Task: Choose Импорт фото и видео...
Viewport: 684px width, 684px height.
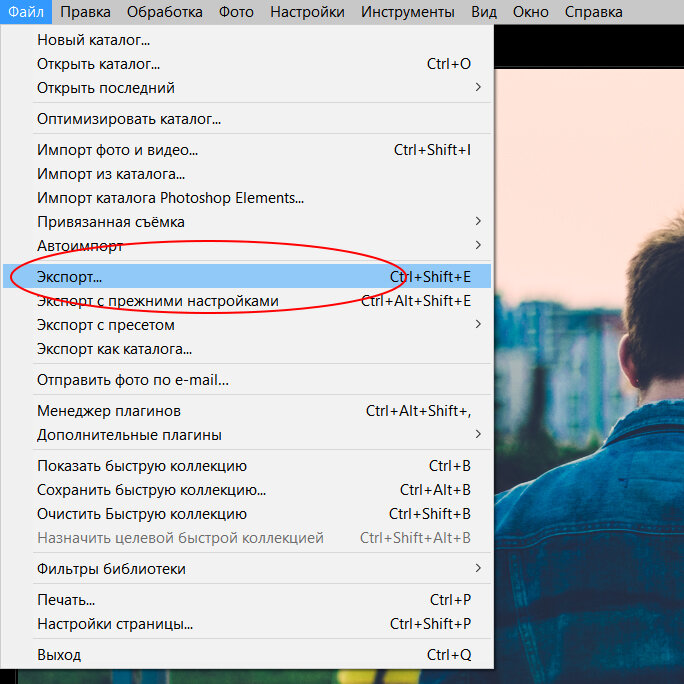Action: tap(247, 150)
